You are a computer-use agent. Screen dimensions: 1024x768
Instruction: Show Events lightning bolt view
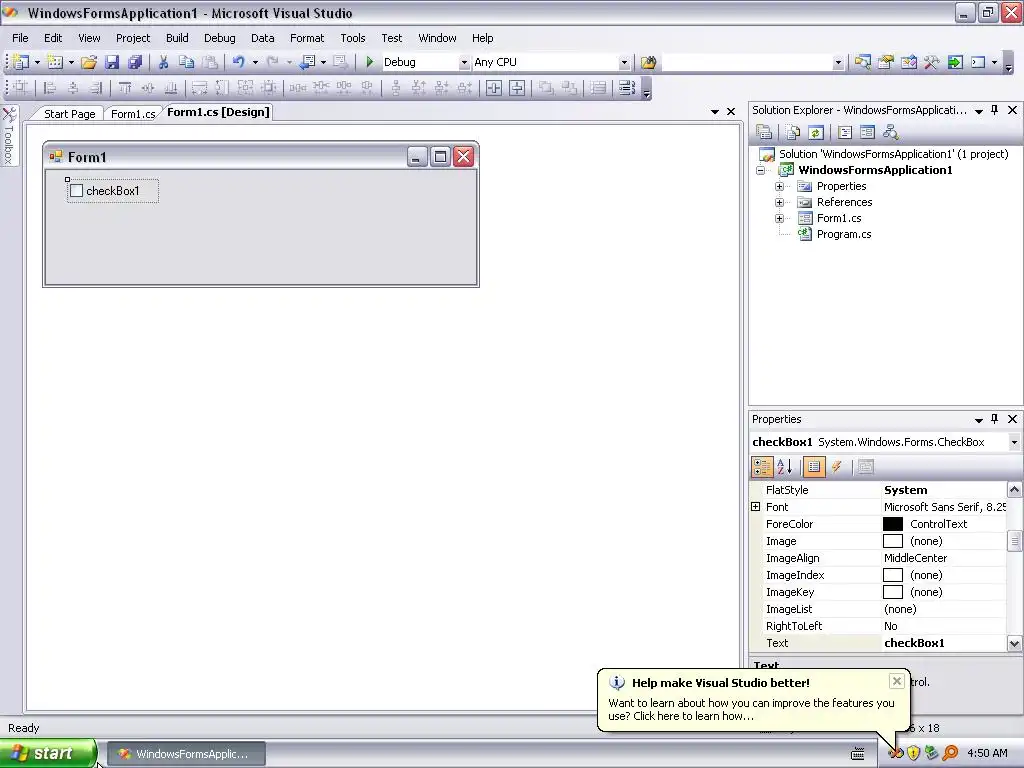pos(837,467)
